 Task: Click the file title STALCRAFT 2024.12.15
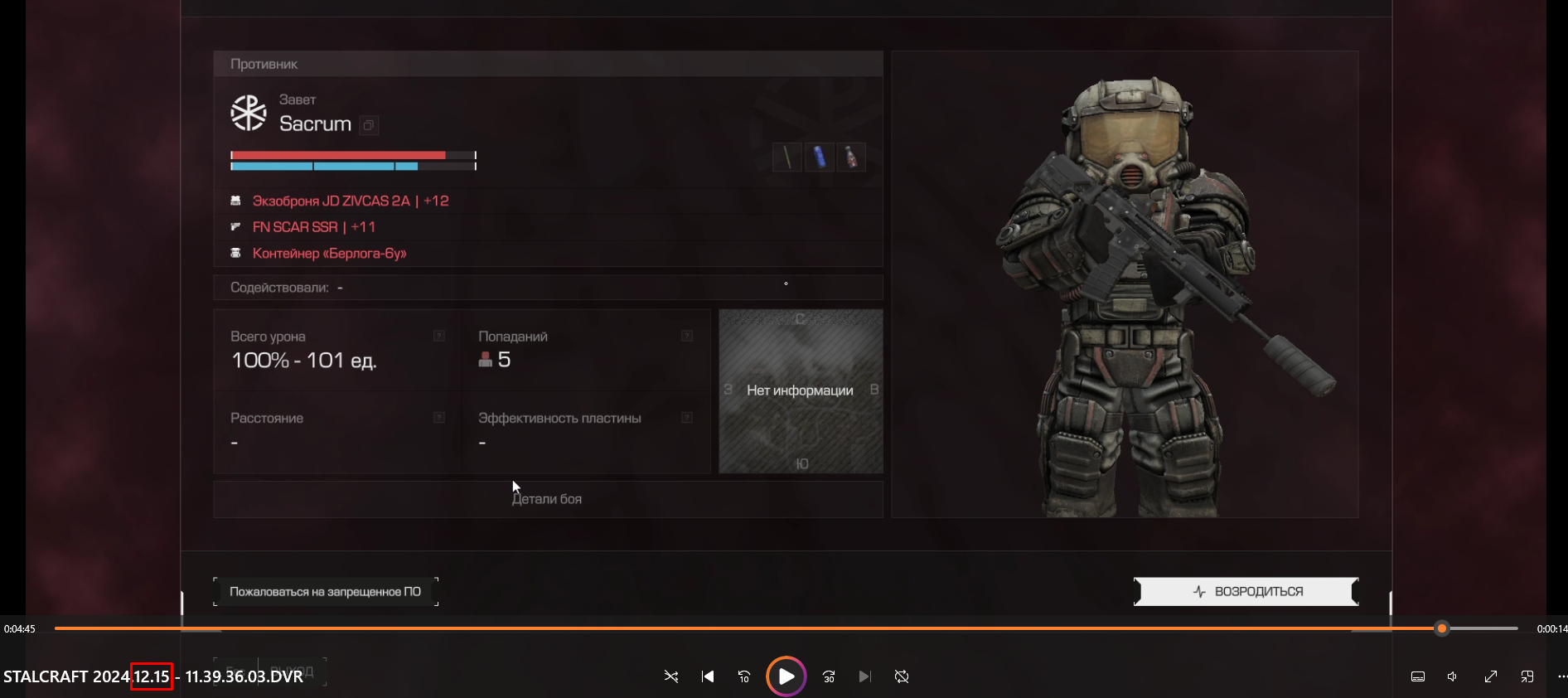tap(153, 676)
